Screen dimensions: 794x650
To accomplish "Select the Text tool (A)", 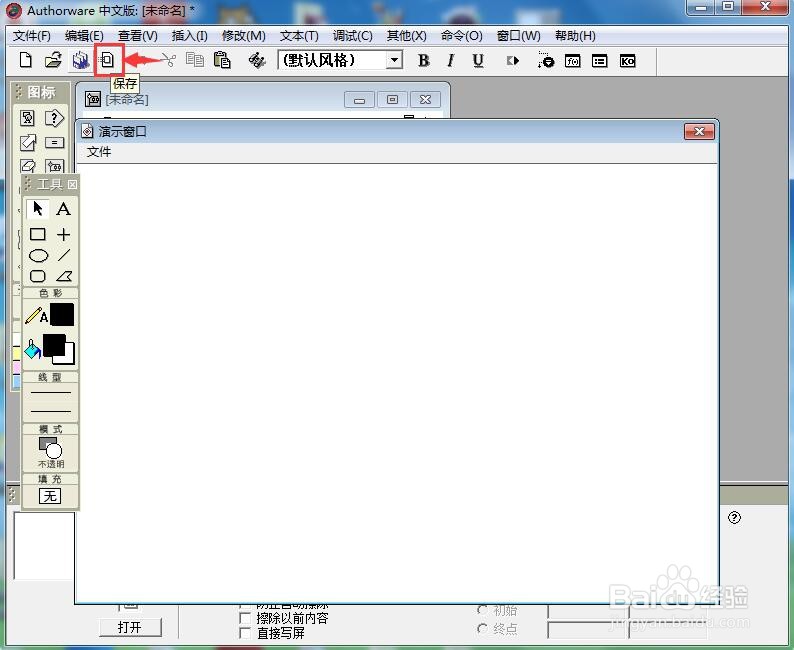I will 63,209.
